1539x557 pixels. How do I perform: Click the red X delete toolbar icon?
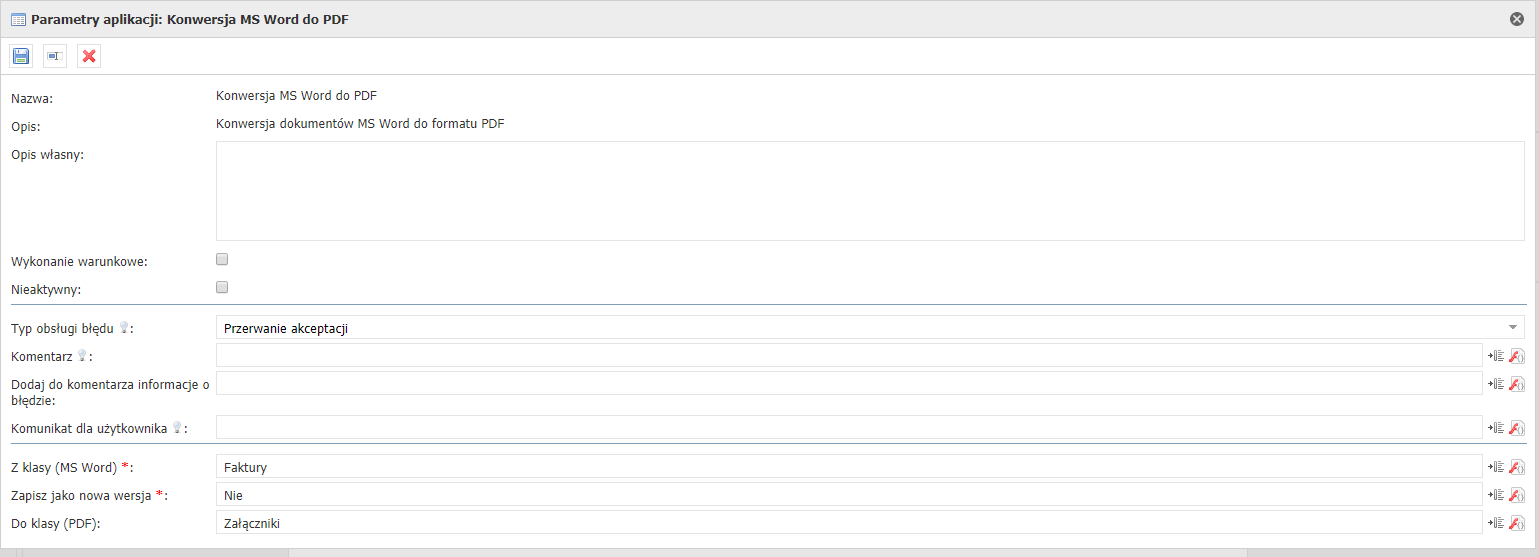[x=89, y=56]
